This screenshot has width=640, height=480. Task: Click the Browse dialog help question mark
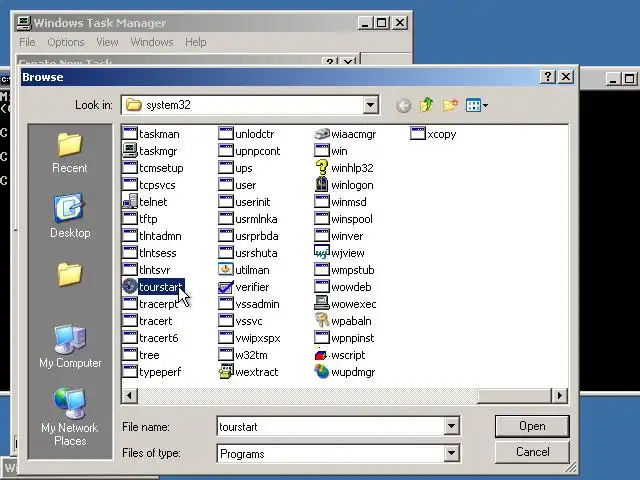point(548,76)
